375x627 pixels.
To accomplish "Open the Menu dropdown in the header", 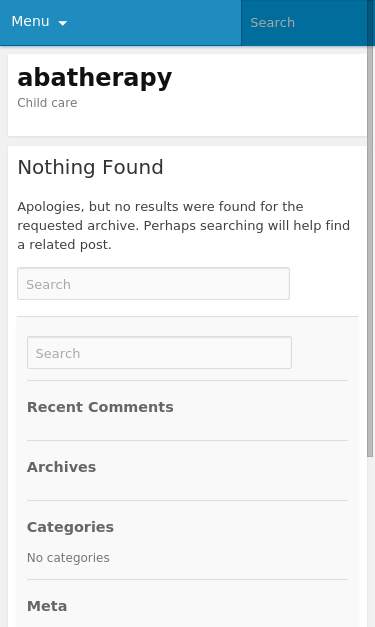I will pyautogui.click(x=39, y=22).
